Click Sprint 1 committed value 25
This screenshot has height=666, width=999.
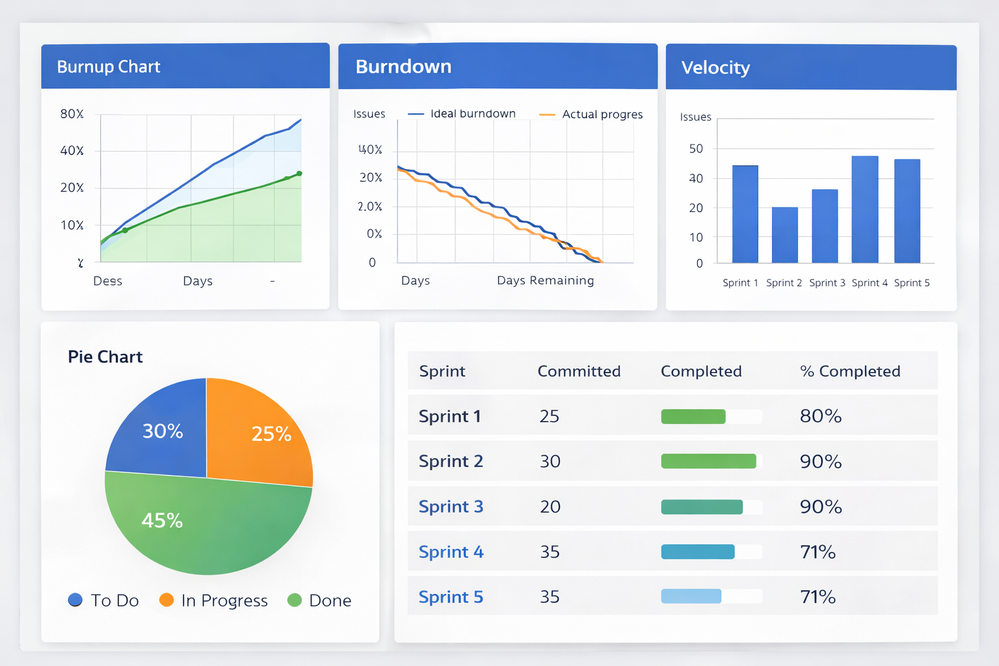[x=549, y=416]
